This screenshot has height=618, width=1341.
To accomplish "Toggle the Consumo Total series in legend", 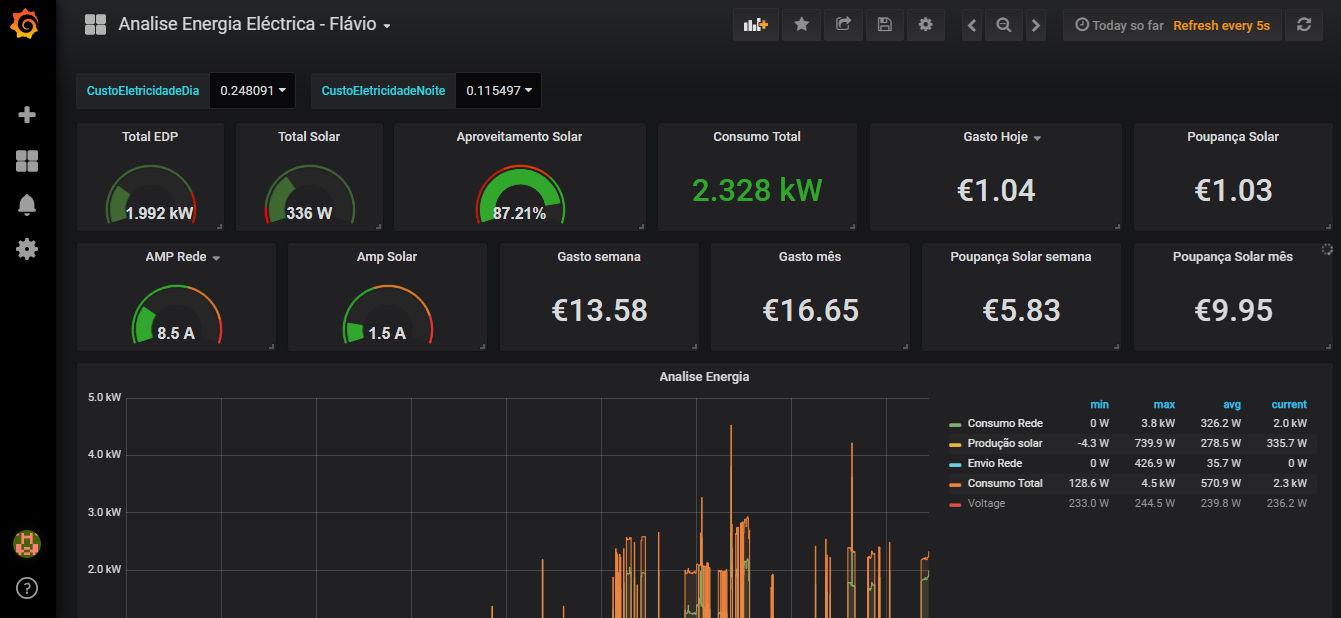I will (1005, 483).
